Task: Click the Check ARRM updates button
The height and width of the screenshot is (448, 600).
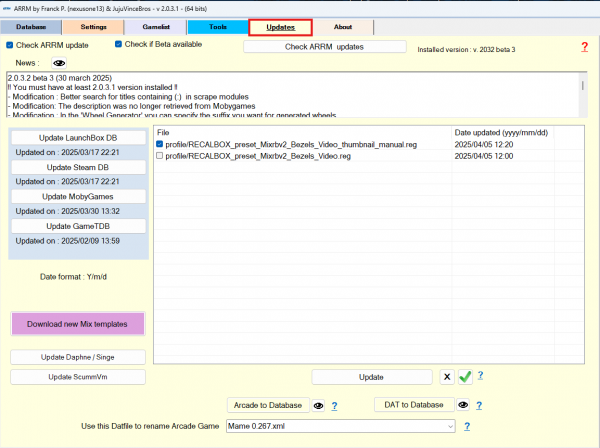Action: point(325,47)
